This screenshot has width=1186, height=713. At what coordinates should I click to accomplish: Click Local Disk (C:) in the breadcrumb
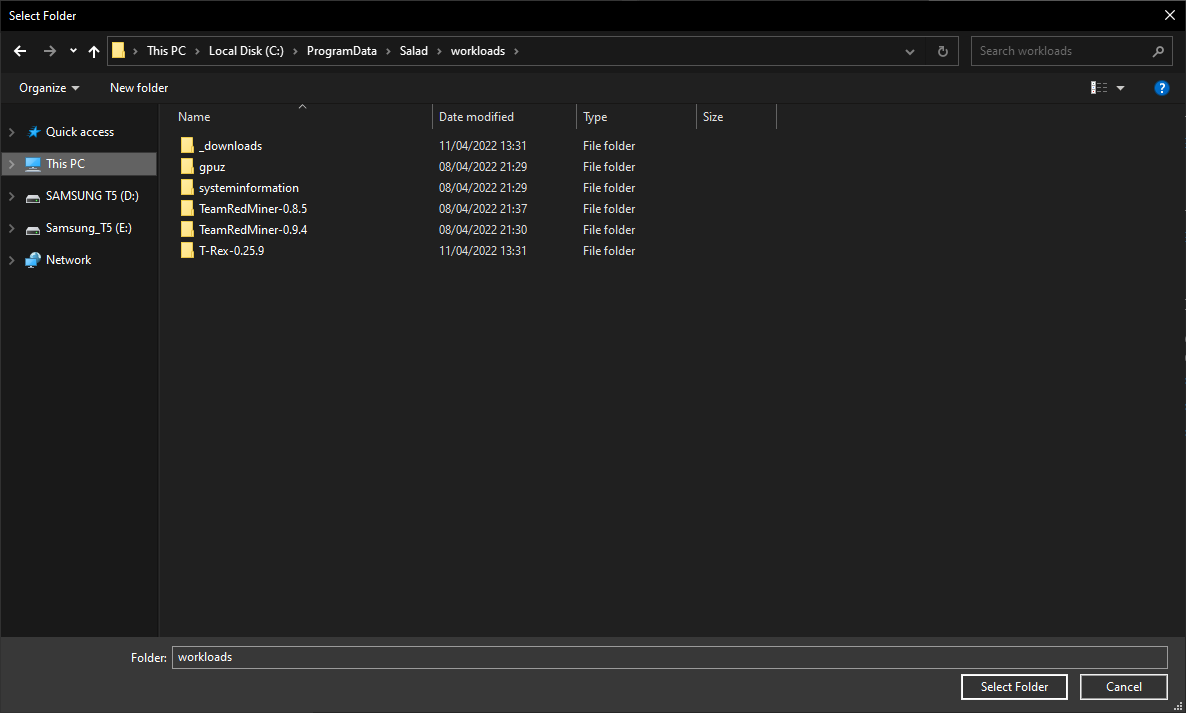(x=247, y=51)
